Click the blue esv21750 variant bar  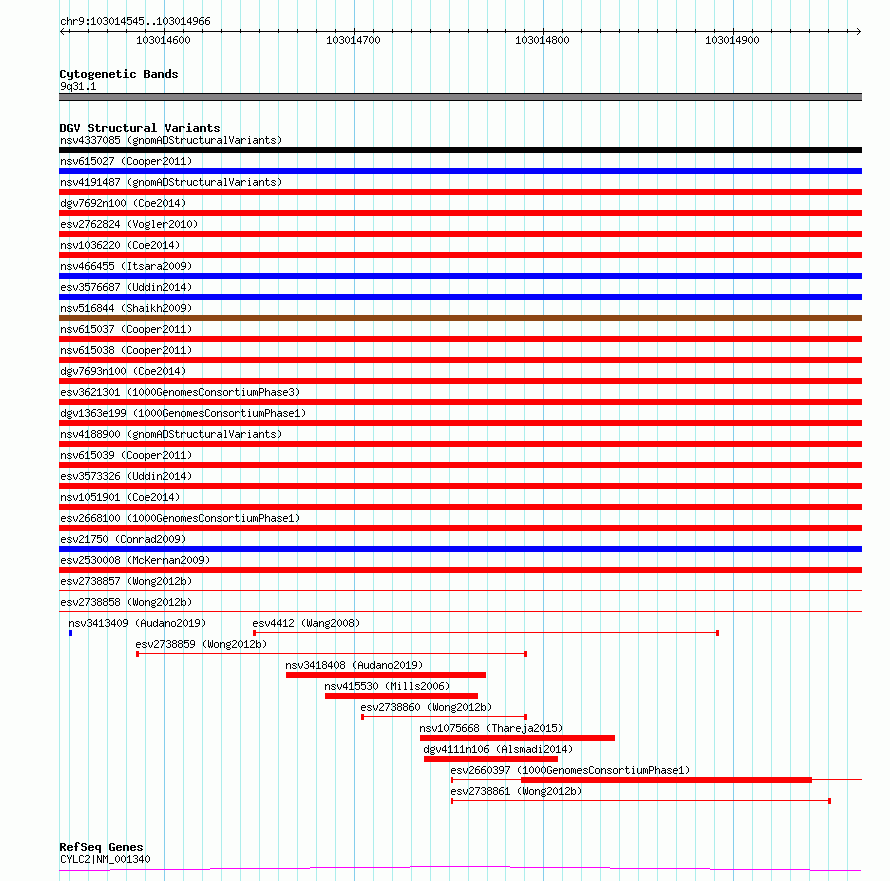point(460,549)
